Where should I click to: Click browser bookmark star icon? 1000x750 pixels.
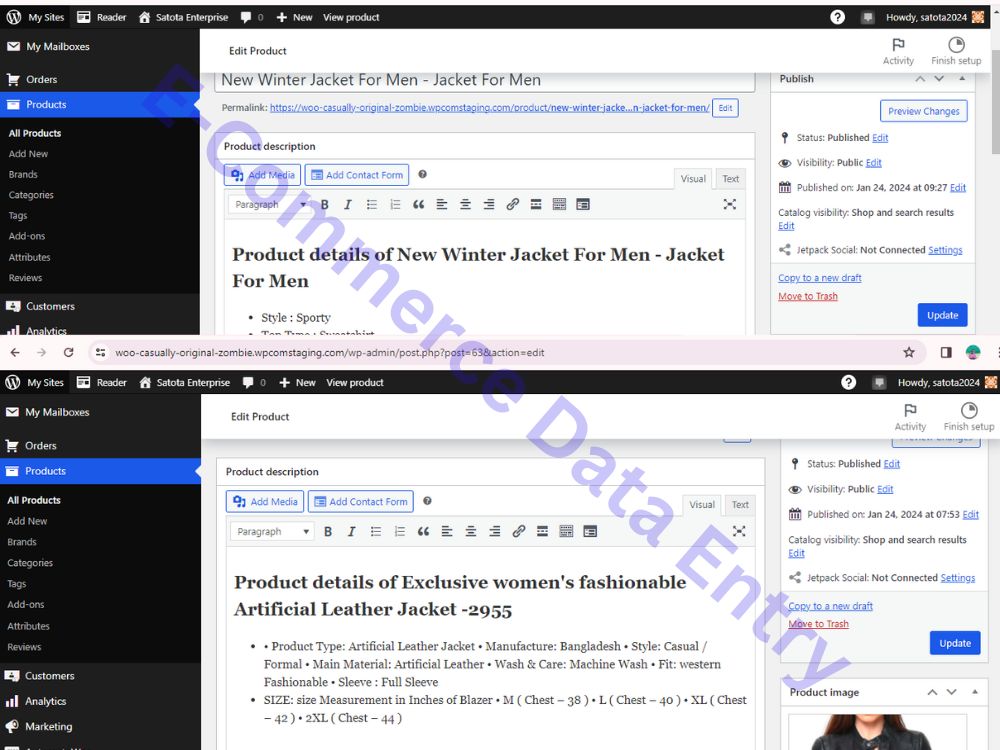(909, 352)
